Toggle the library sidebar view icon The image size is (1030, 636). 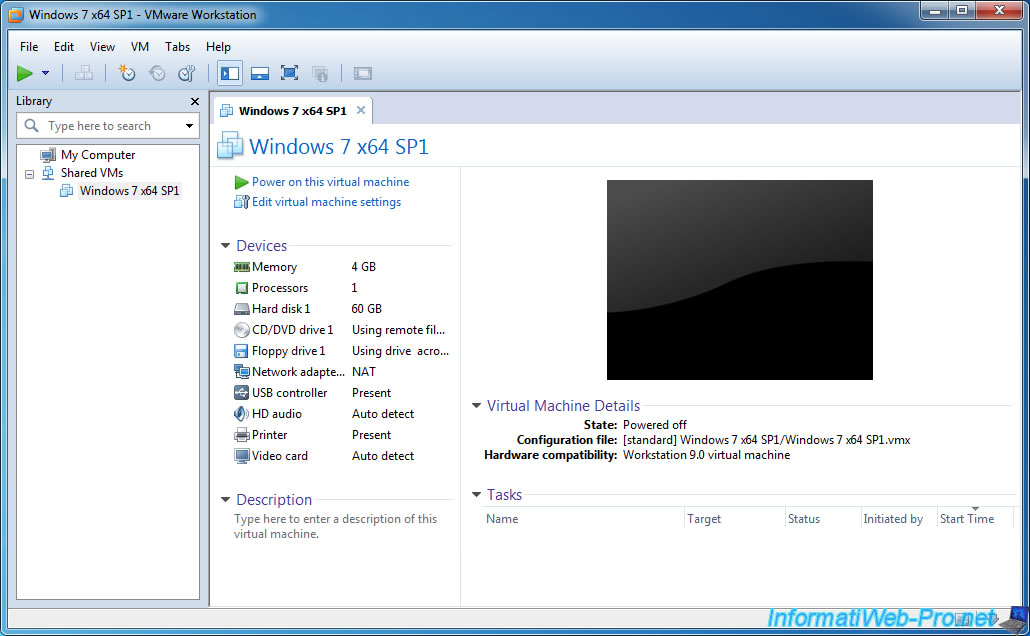click(x=230, y=73)
